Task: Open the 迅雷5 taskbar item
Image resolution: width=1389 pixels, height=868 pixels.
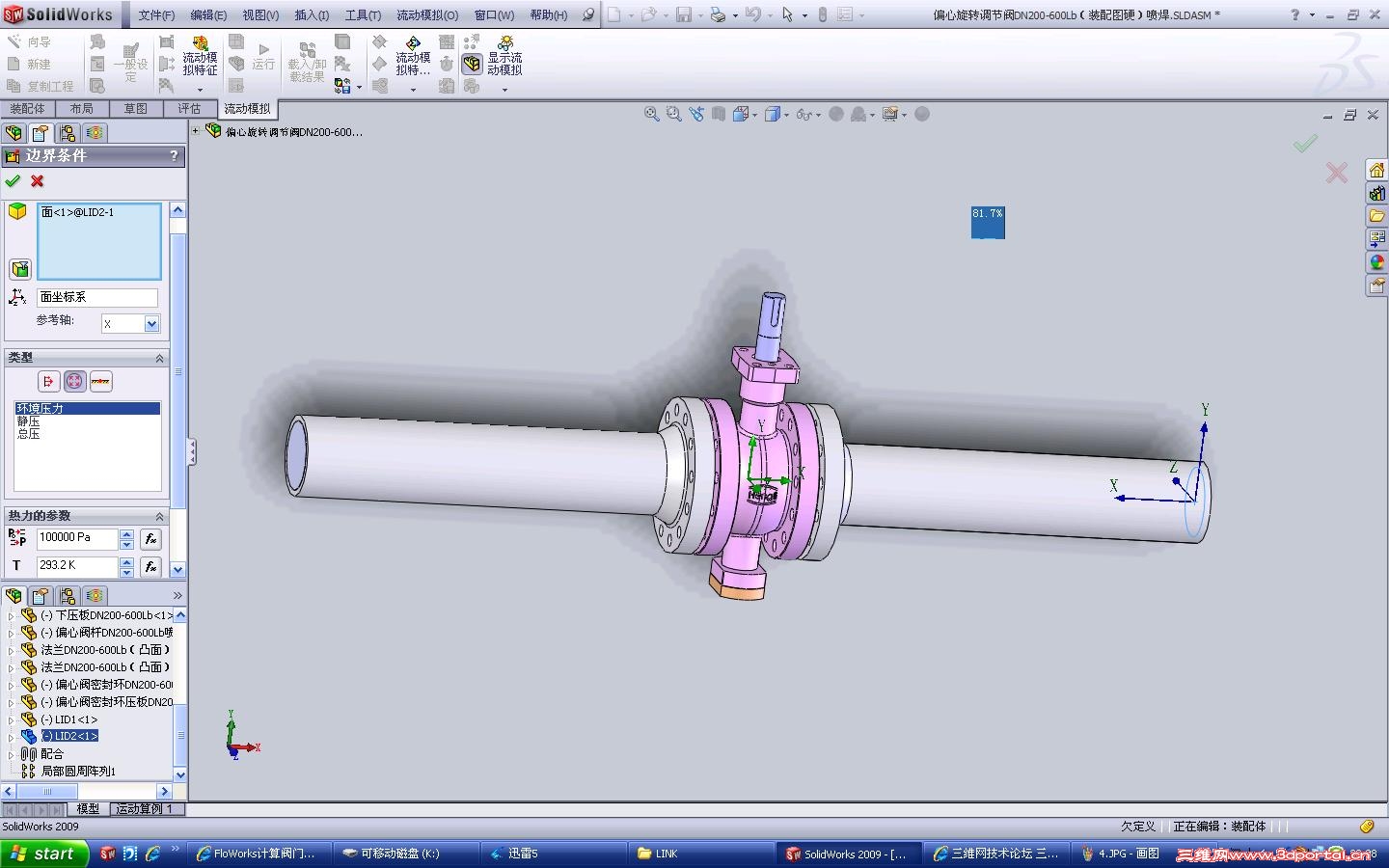Action: [x=552, y=854]
